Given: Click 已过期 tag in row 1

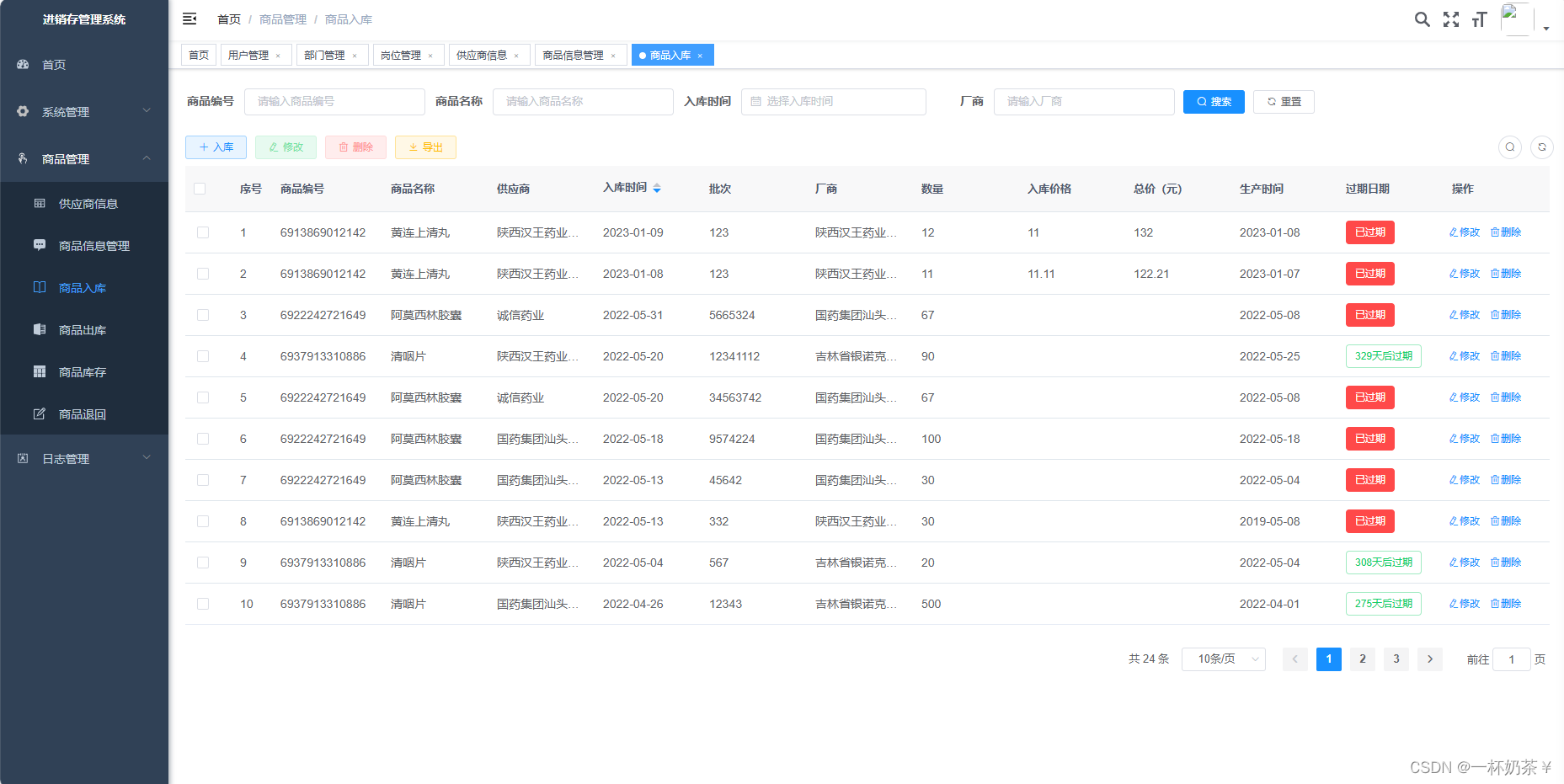Looking at the screenshot, I should tap(1369, 232).
